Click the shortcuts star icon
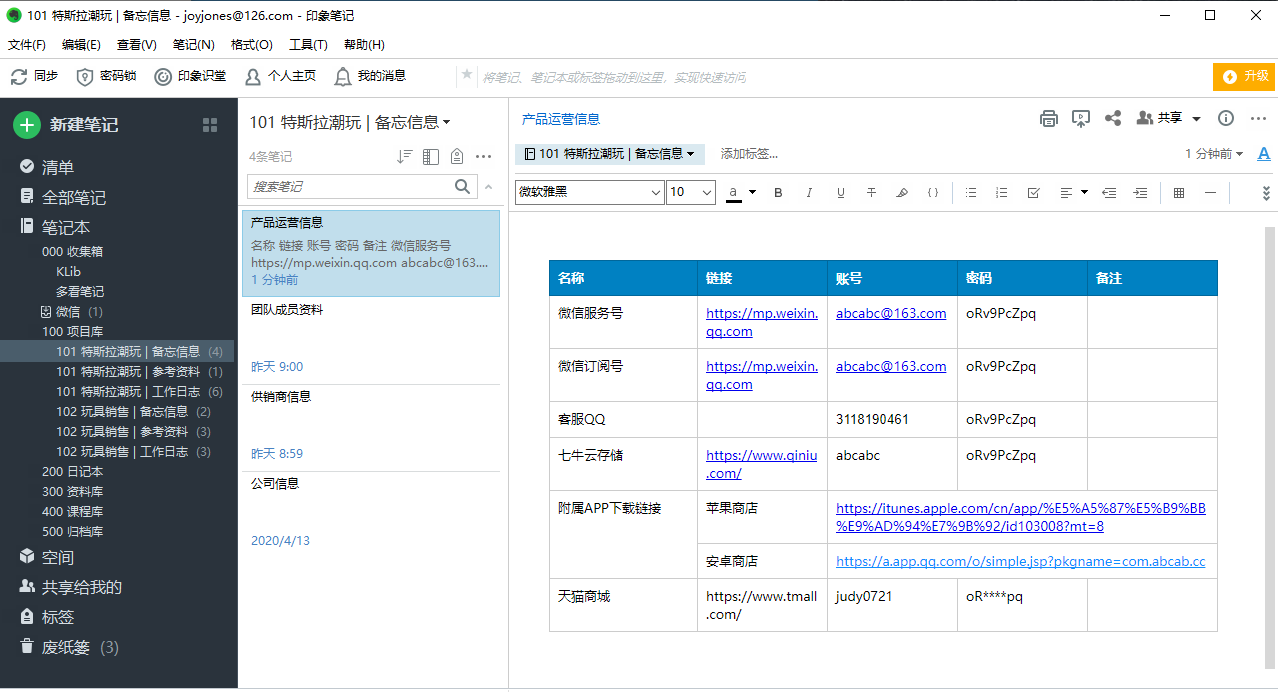Viewport: 1278px width, 692px height. (x=466, y=75)
